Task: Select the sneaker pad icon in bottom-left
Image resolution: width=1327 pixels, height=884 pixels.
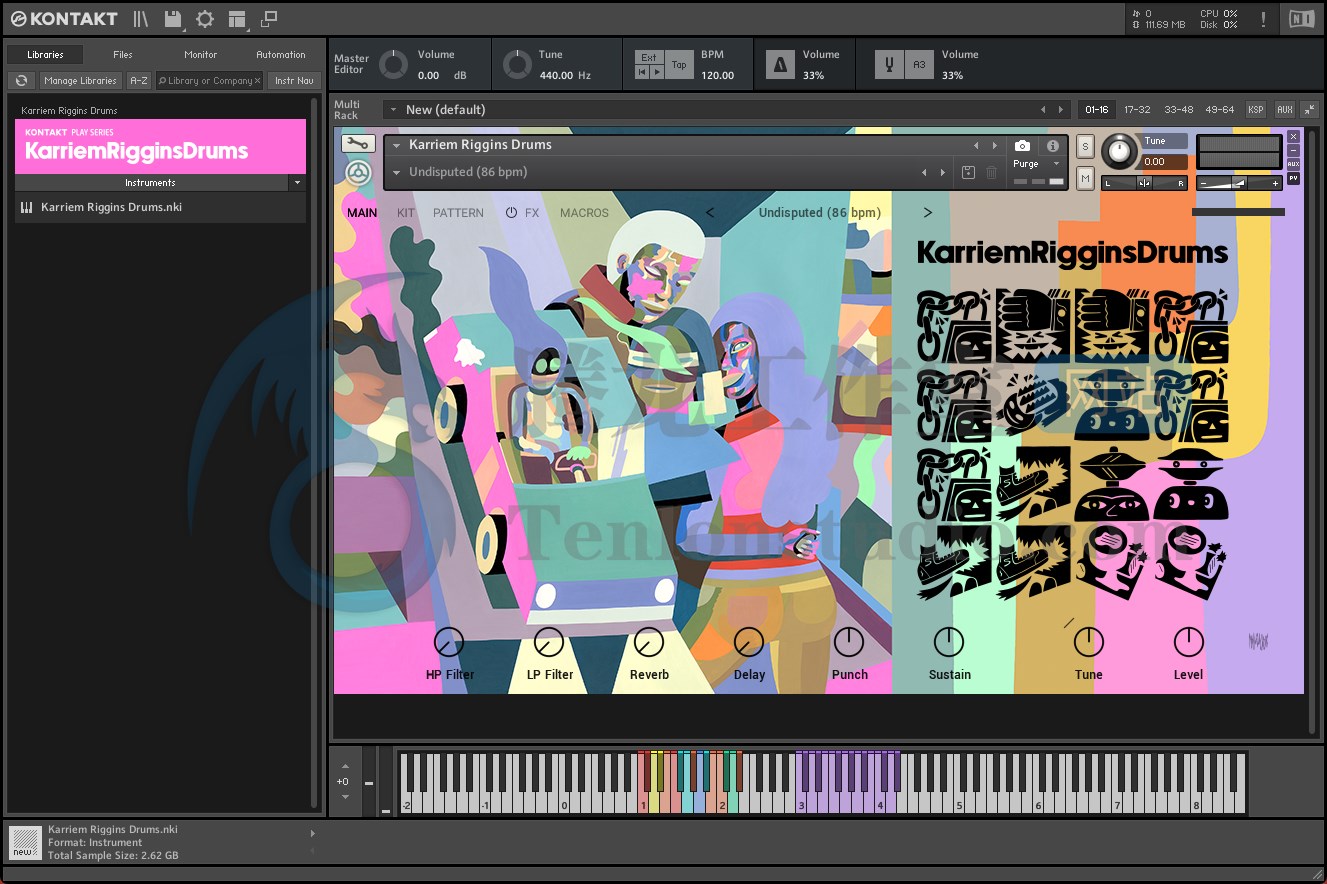Action: [954, 563]
